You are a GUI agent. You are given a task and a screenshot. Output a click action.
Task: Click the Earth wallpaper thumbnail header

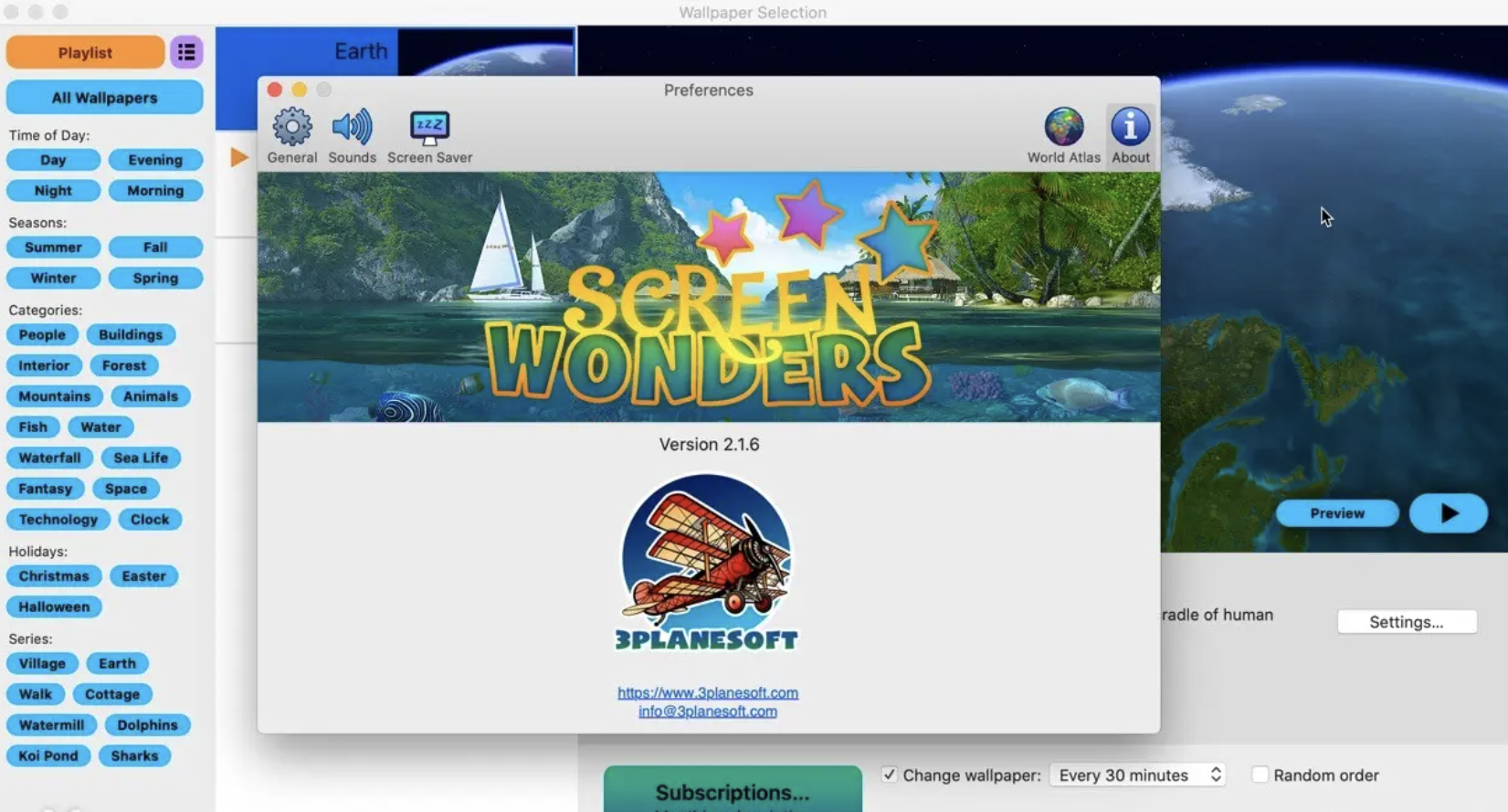point(395,51)
